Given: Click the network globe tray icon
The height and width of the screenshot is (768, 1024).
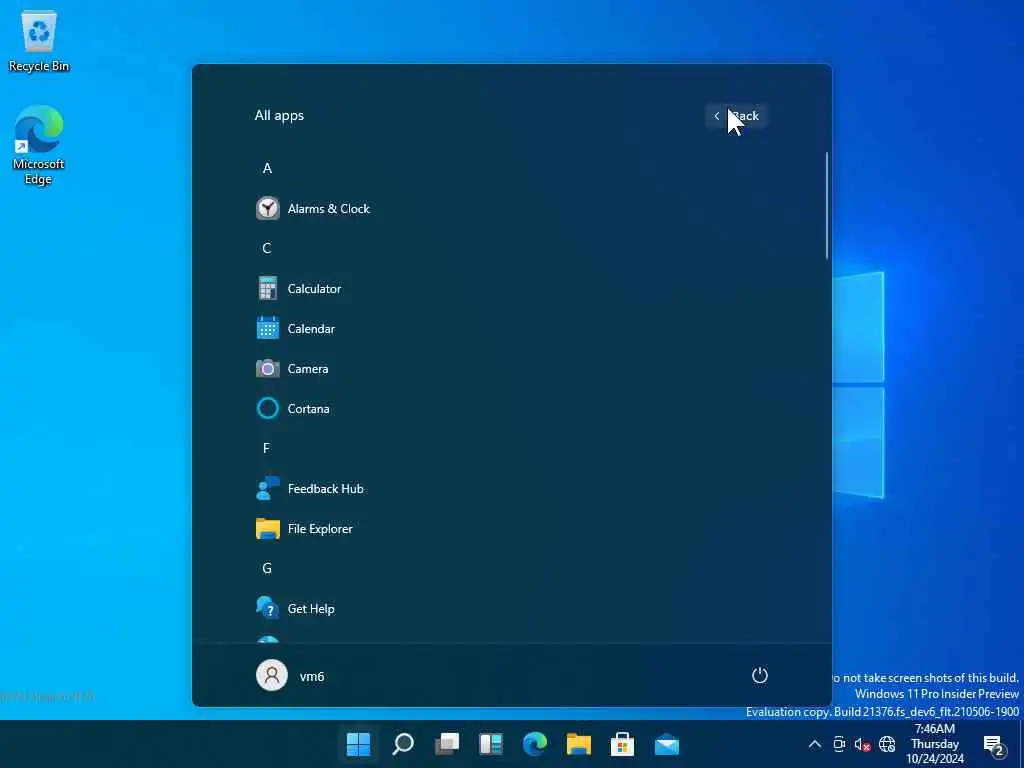Looking at the screenshot, I should tap(887, 744).
